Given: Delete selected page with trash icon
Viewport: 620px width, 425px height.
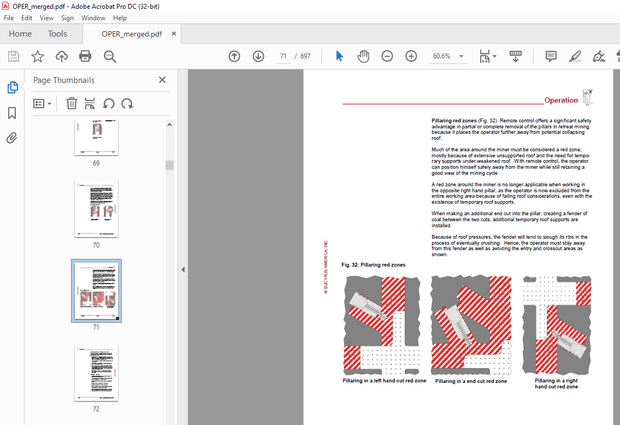Looking at the screenshot, I should [72, 103].
